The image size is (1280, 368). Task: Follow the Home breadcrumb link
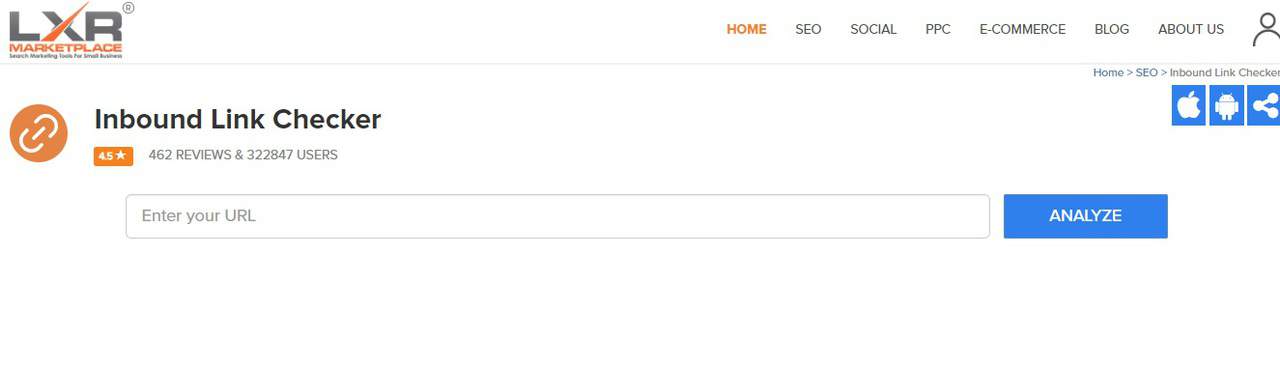[x=1108, y=73]
